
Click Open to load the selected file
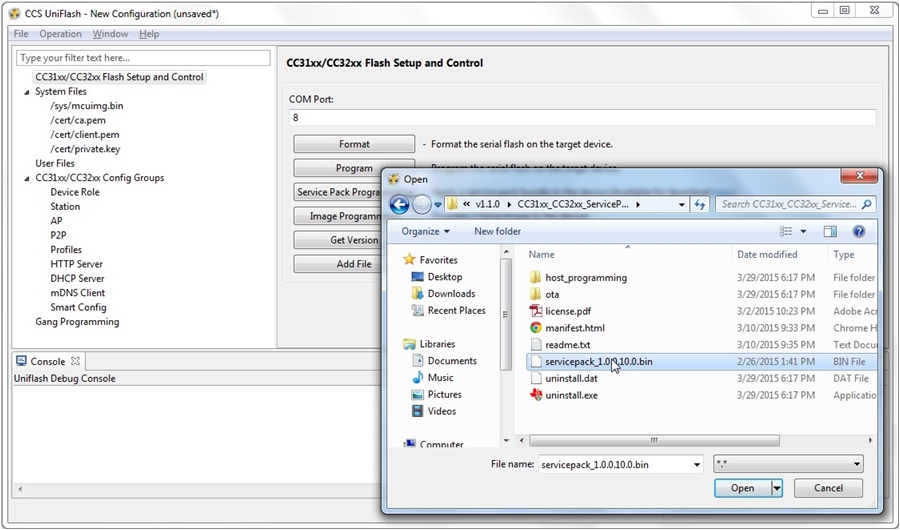coord(743,488)
